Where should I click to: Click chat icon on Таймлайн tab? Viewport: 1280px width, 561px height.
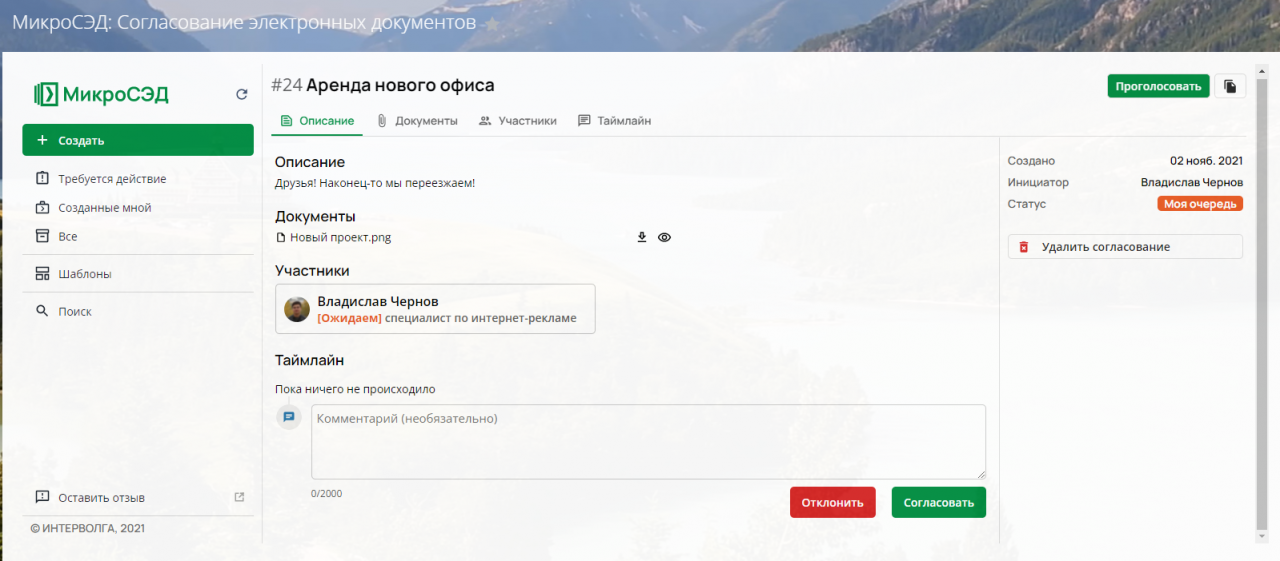[584, 120]
